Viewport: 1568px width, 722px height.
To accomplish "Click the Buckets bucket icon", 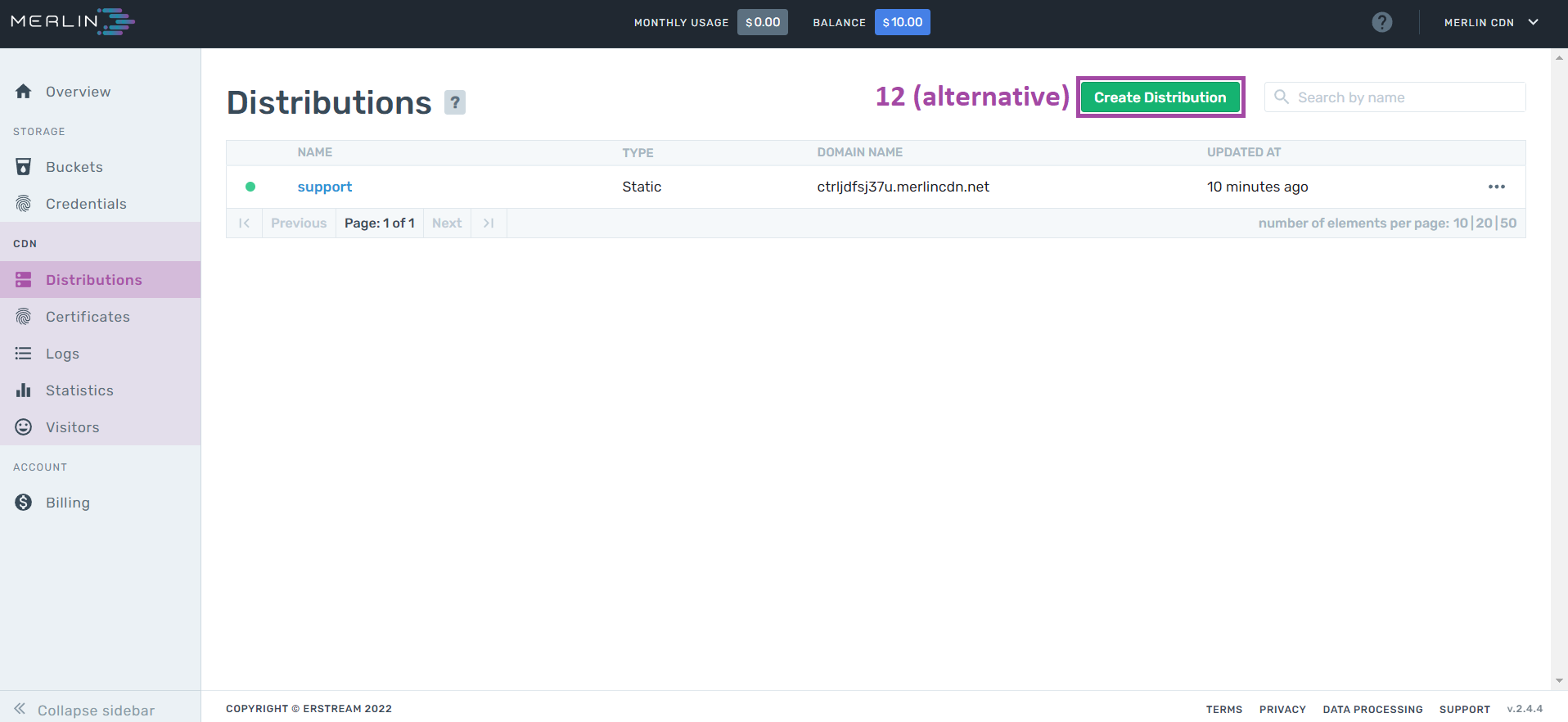I will point(24,167).
